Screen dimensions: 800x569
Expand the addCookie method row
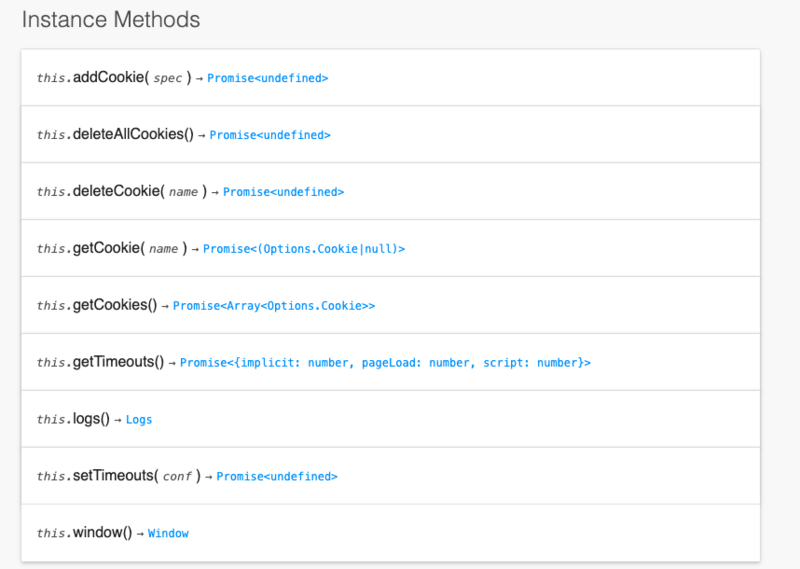(110, 77)
